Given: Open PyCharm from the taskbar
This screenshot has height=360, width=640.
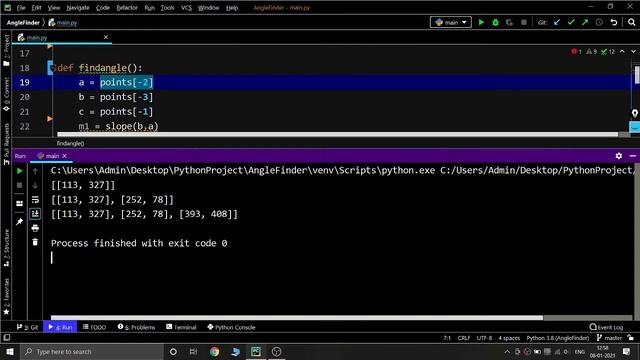Looking at the screenshot, I should (256, 351).
